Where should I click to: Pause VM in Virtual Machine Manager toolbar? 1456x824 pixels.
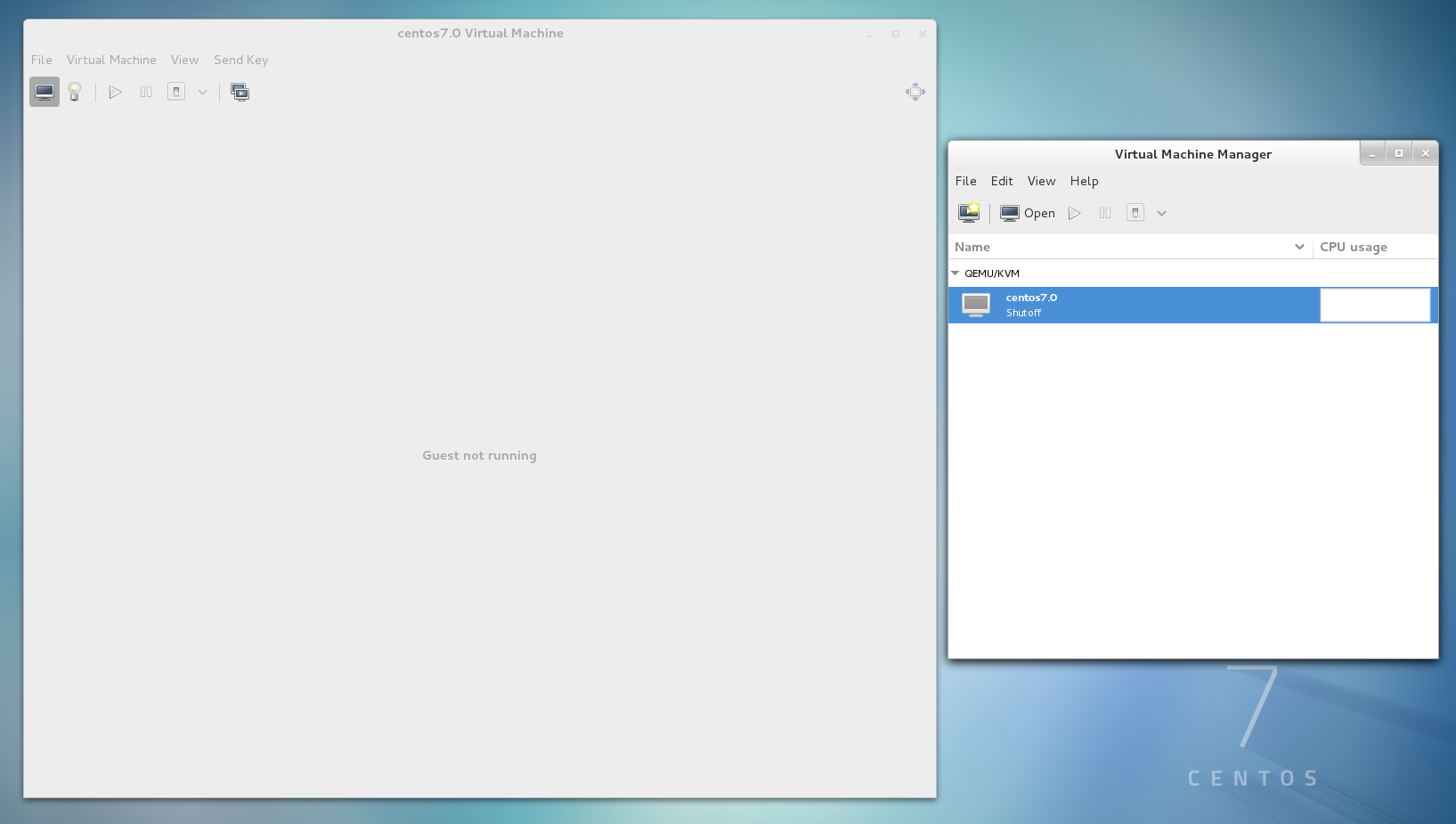pos(1105,213)
